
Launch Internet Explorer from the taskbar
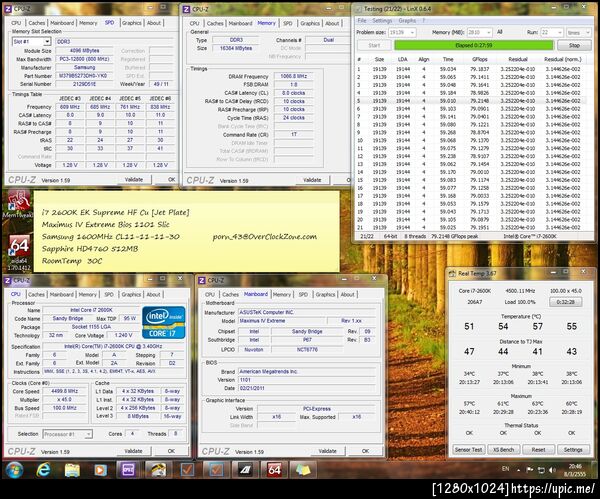click(43, 470)
